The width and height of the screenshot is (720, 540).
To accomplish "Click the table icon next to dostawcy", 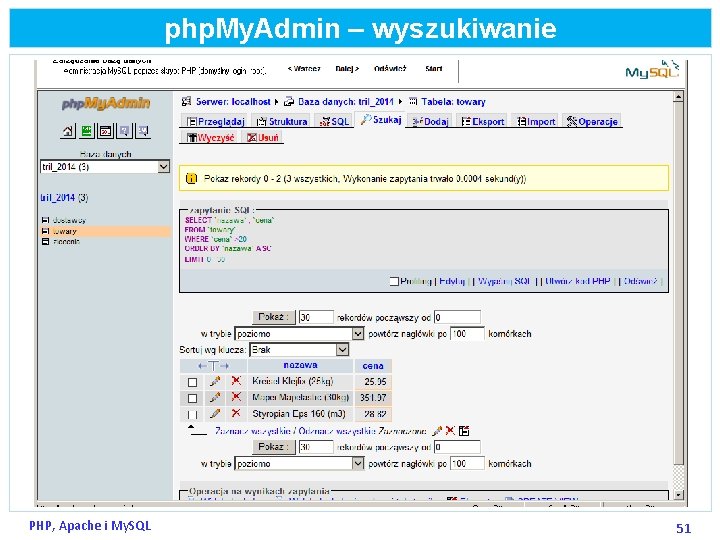I will [45, 220].
